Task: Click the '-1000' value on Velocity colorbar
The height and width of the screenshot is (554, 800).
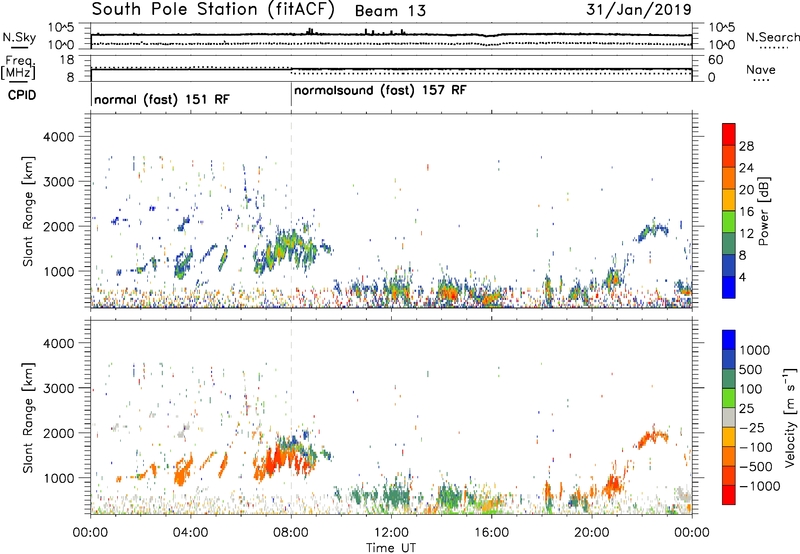Action: pyautogui.click(x=760, y=486)
